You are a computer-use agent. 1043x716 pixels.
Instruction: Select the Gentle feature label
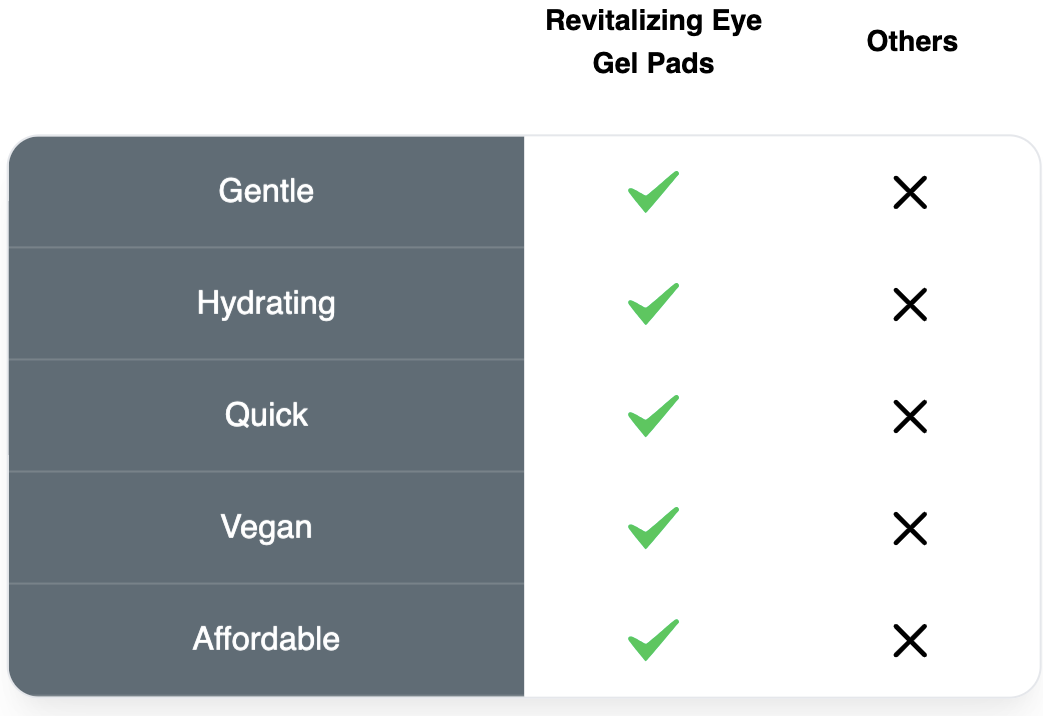pyautogui.click(x=266, y=191)
